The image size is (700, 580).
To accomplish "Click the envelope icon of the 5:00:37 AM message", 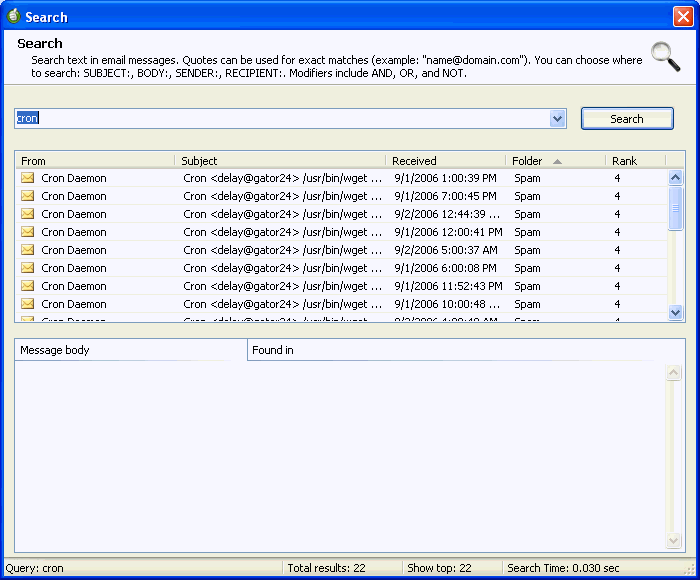I will pos(28,250).
